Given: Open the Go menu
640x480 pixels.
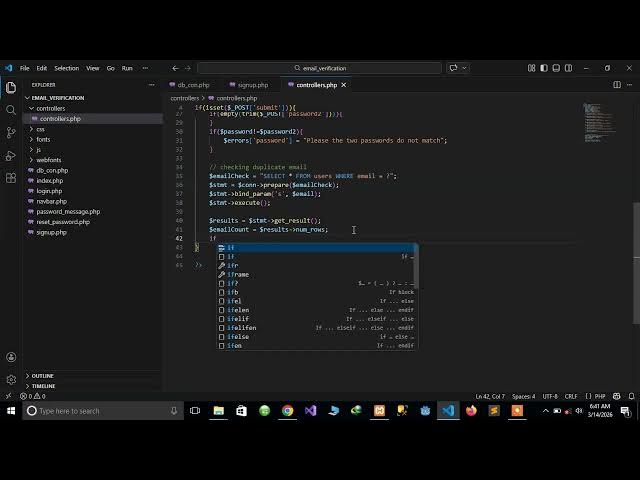Looking at the screenshot, I should click(x=111, y=68).
